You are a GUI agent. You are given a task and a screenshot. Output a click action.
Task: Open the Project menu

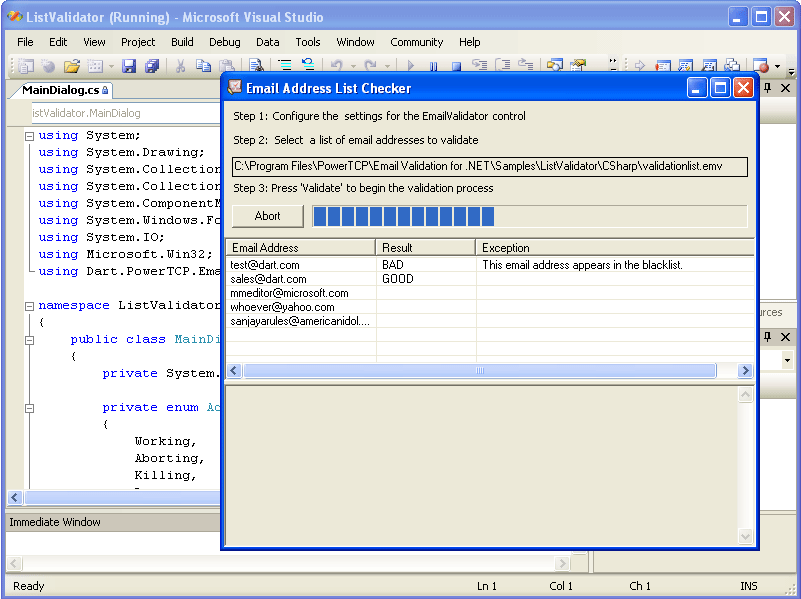138,42
